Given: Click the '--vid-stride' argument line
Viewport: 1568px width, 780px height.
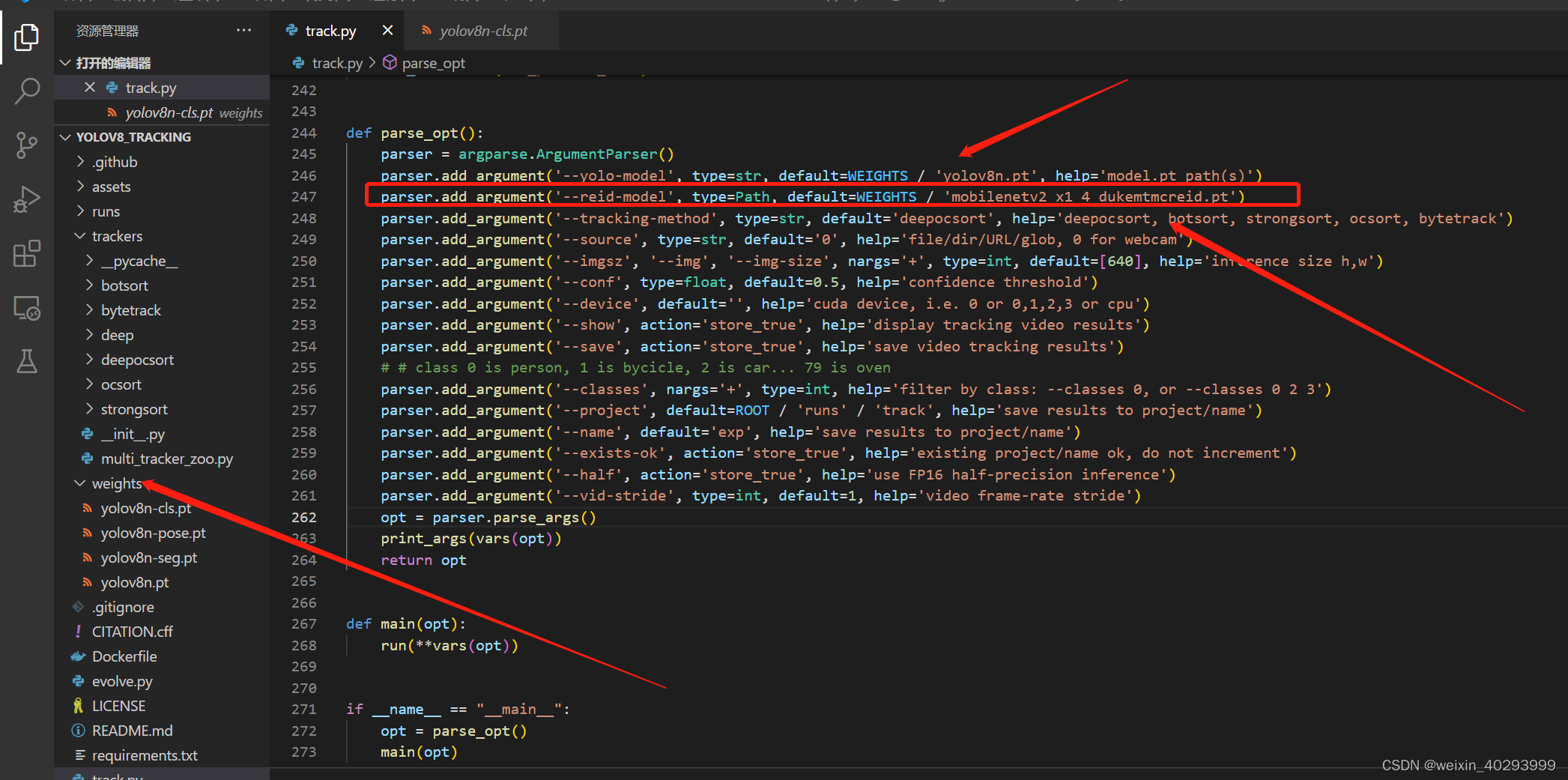Looking at the screenshot, I should (x=760, y=495).
